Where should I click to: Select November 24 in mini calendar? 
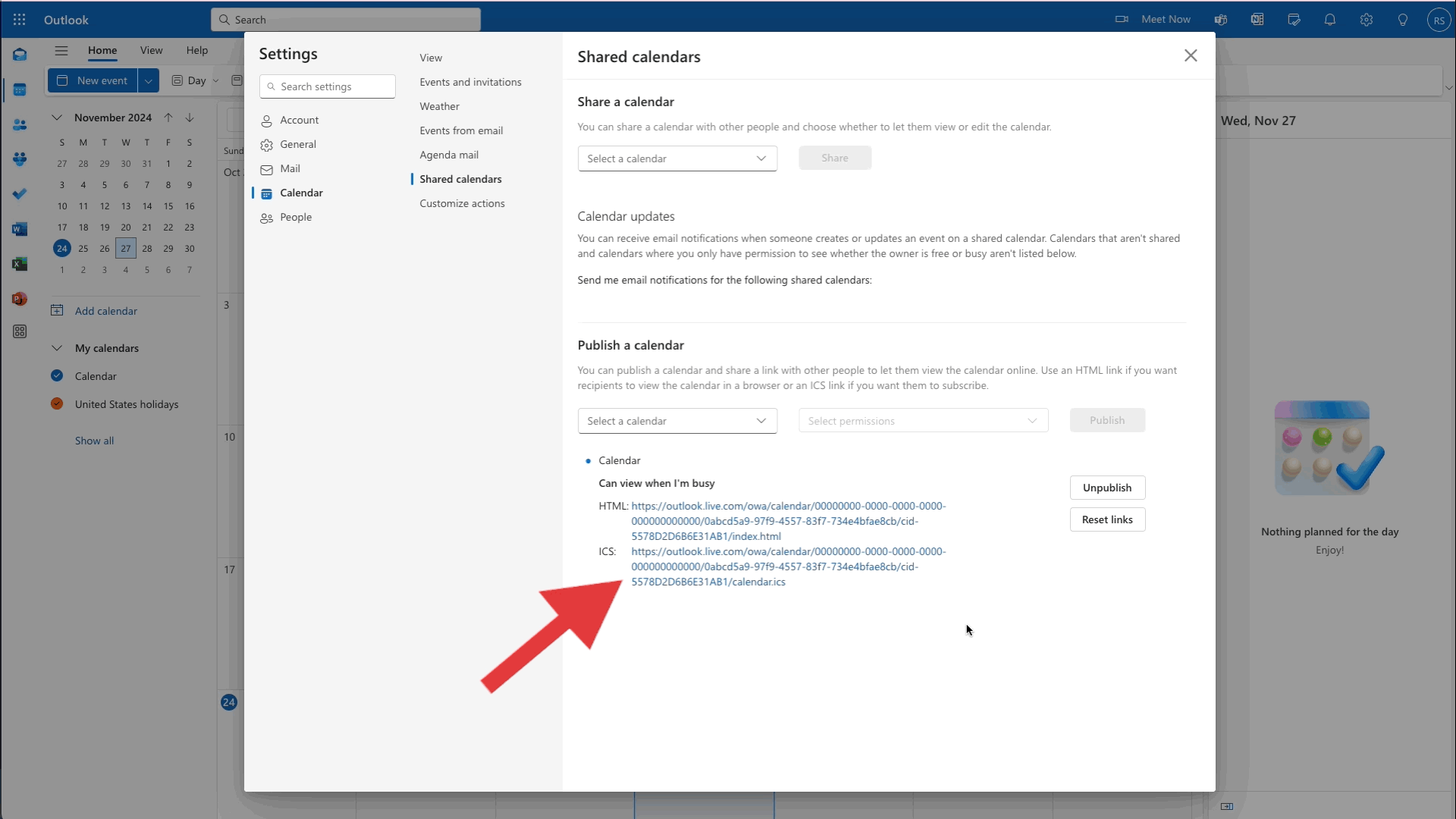[x=62, y=248]
